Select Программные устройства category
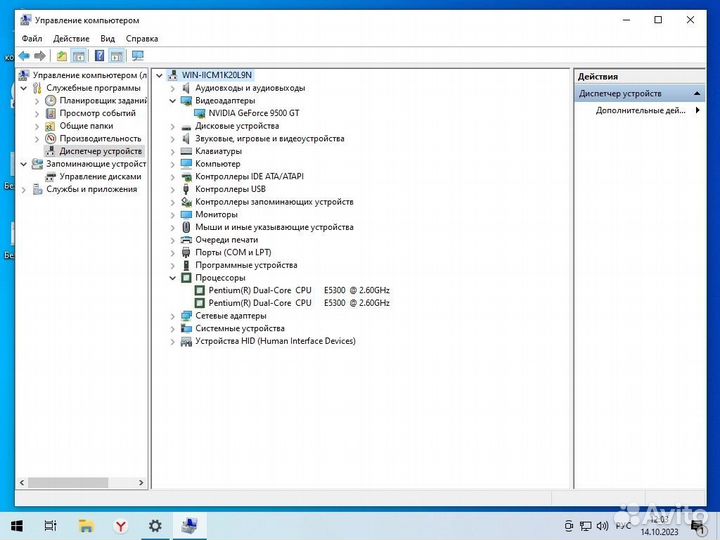 coord(246,265)
